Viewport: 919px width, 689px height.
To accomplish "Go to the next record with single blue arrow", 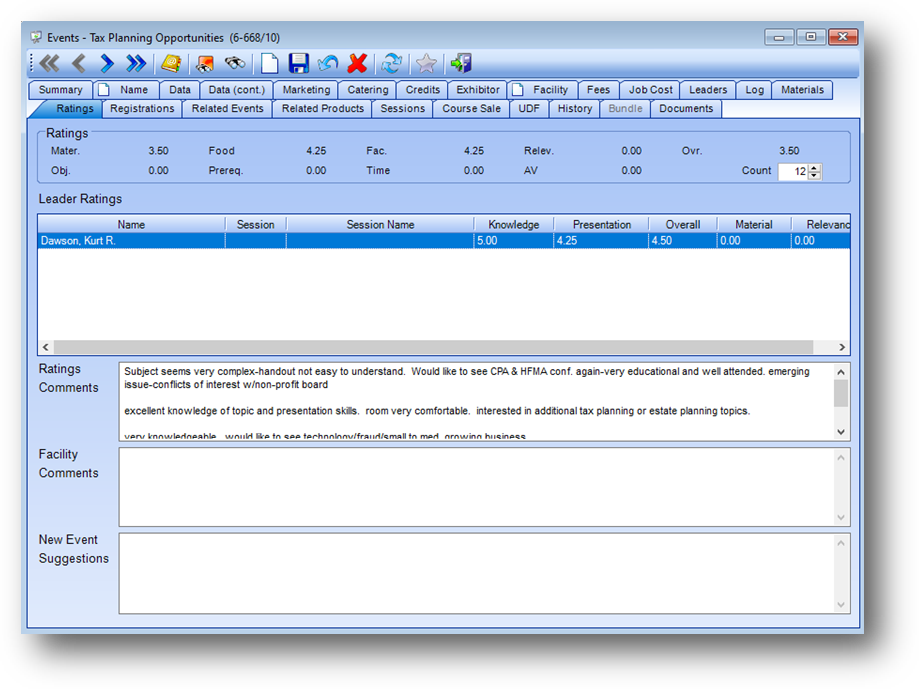I will pos(107,63).
